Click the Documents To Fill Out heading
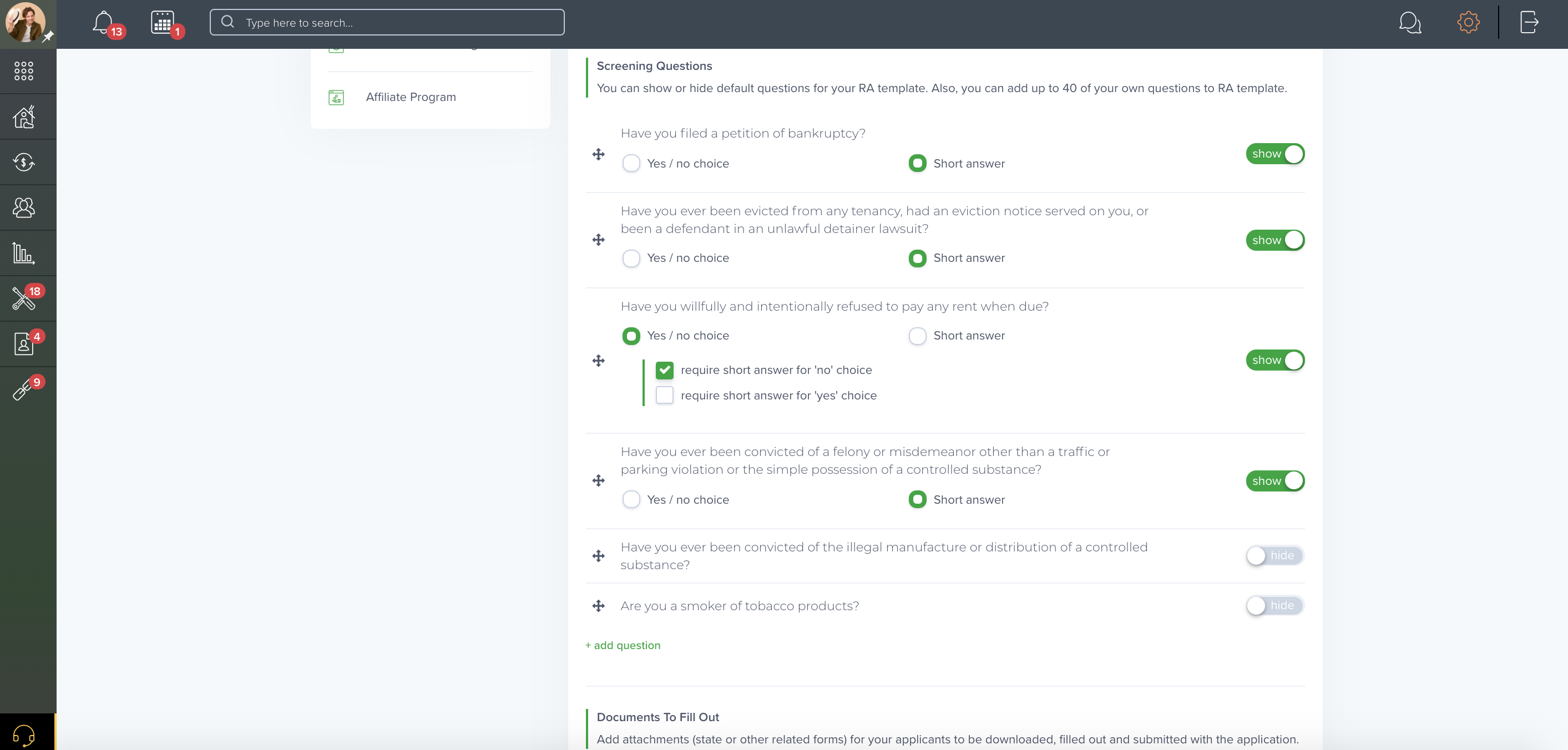 coord(657,717)
